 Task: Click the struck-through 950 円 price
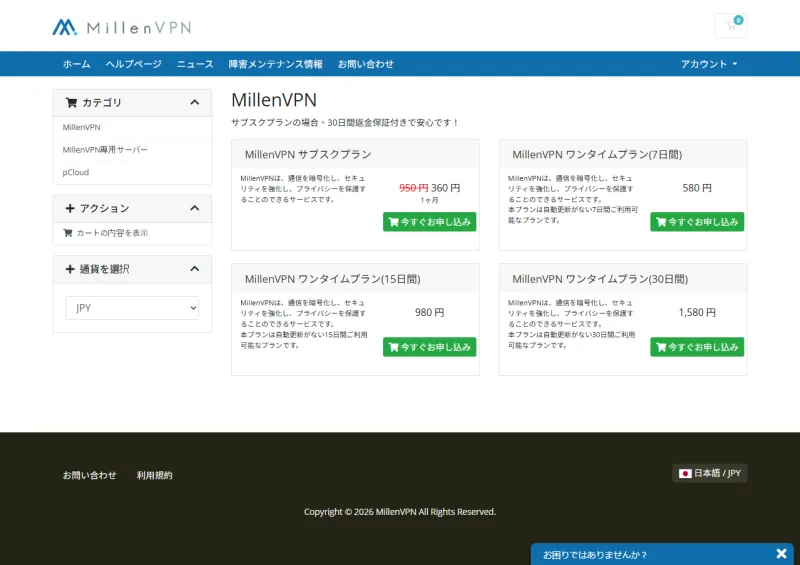(x=414, y=188)
